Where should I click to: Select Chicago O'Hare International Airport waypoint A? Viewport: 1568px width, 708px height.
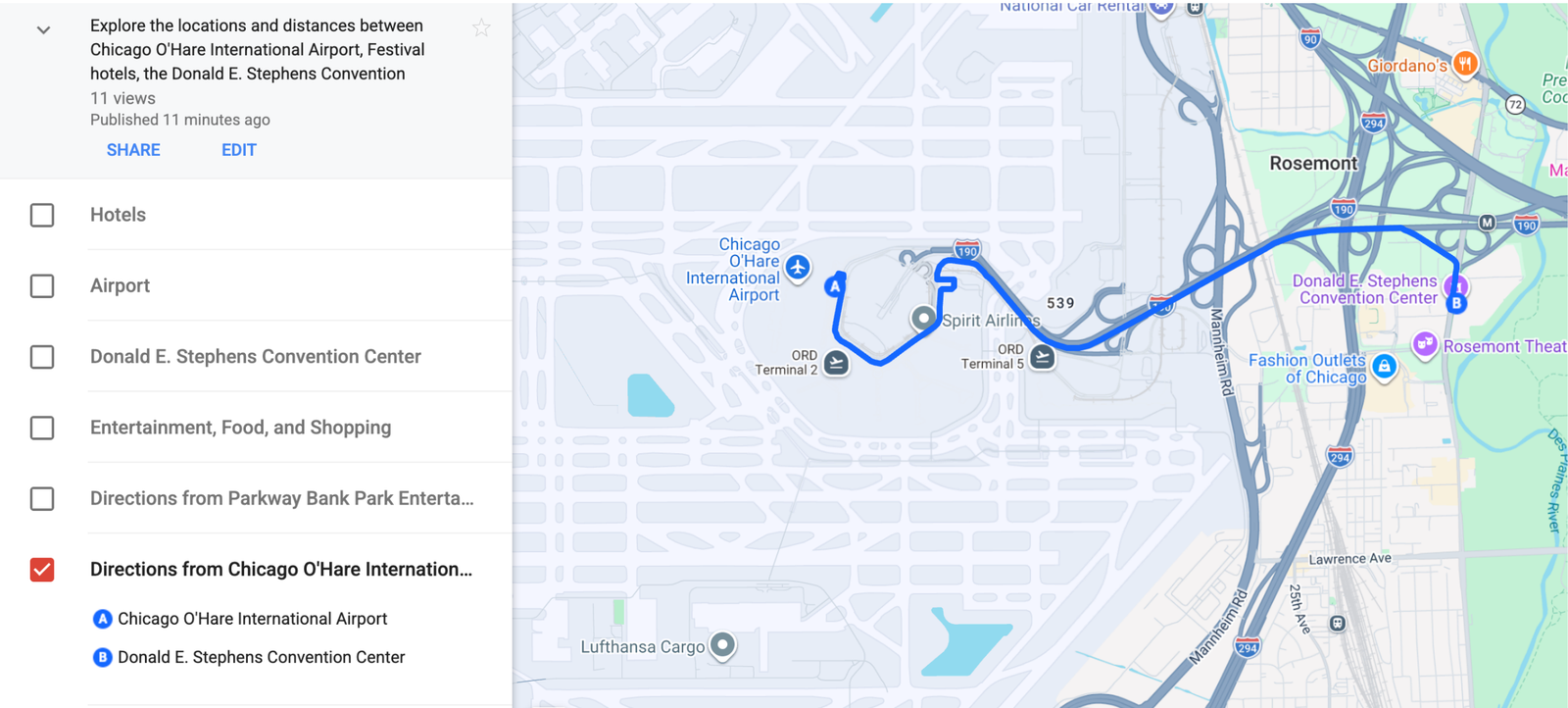(252, 619)
